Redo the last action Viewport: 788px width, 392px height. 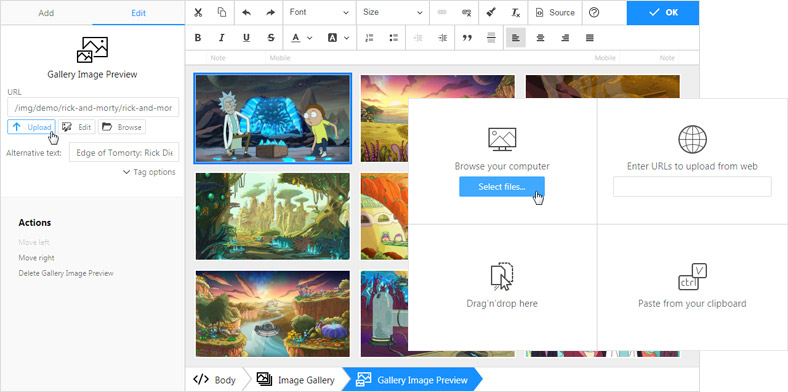(x=270, y=13)
